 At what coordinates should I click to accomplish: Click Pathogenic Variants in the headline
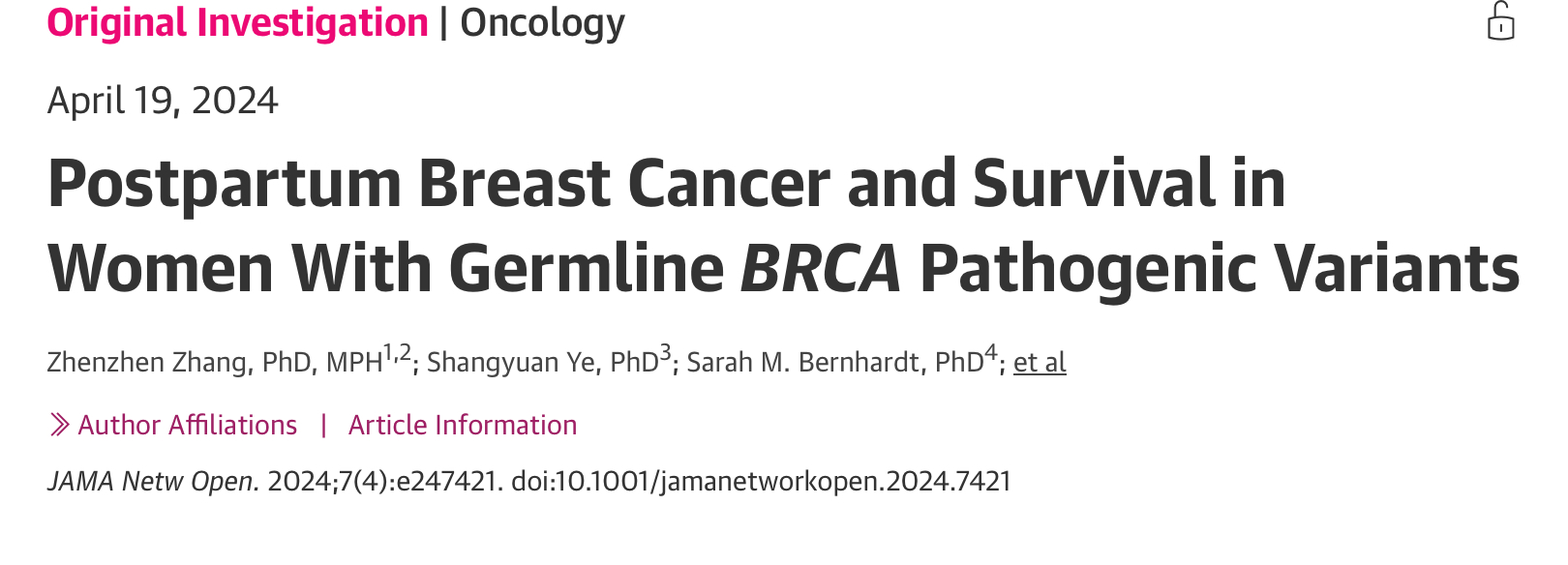point(1220,268)
